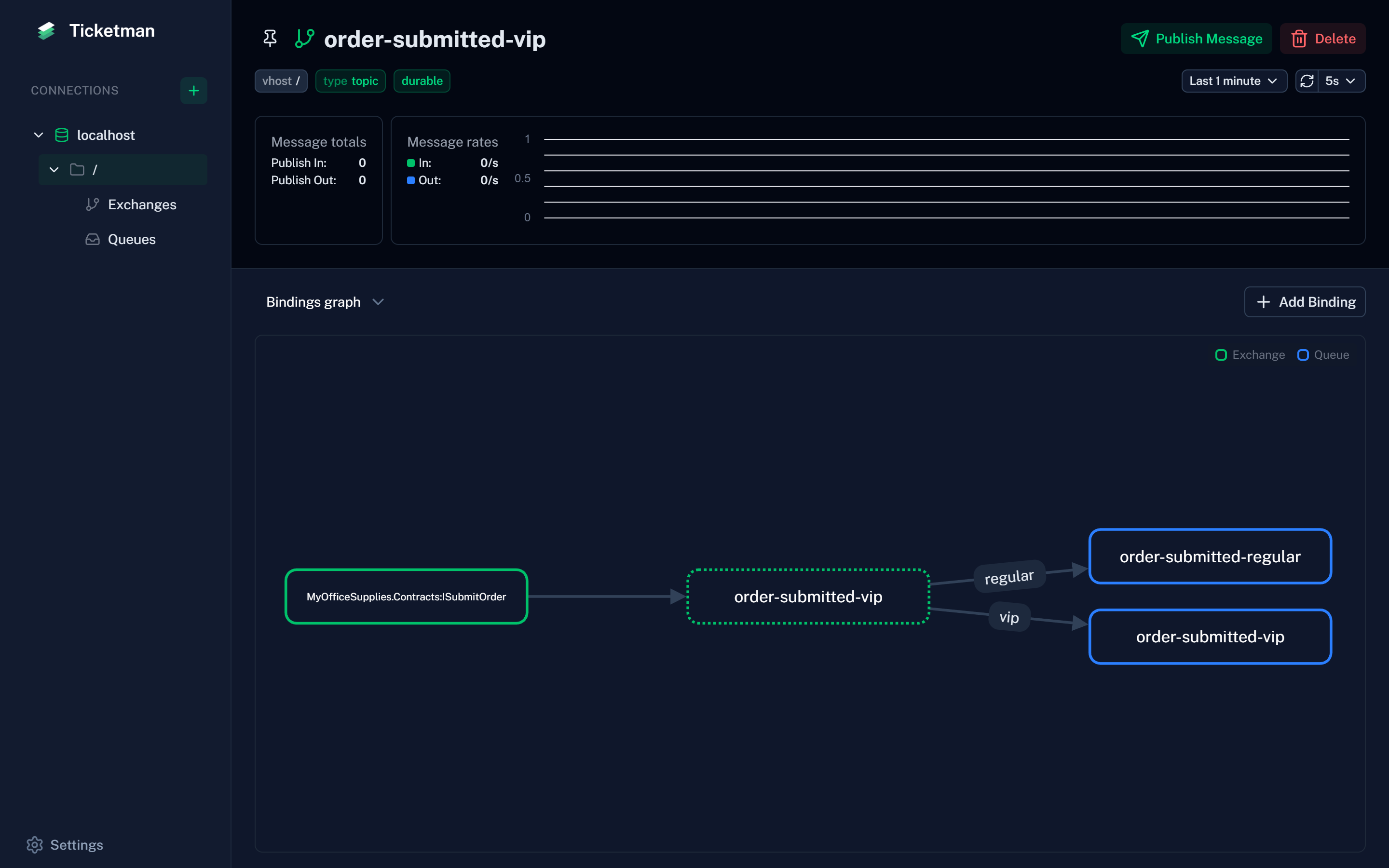Click the Publish Message button
The height and width of the screenshot is (868, 1389).
point(1196,39)
